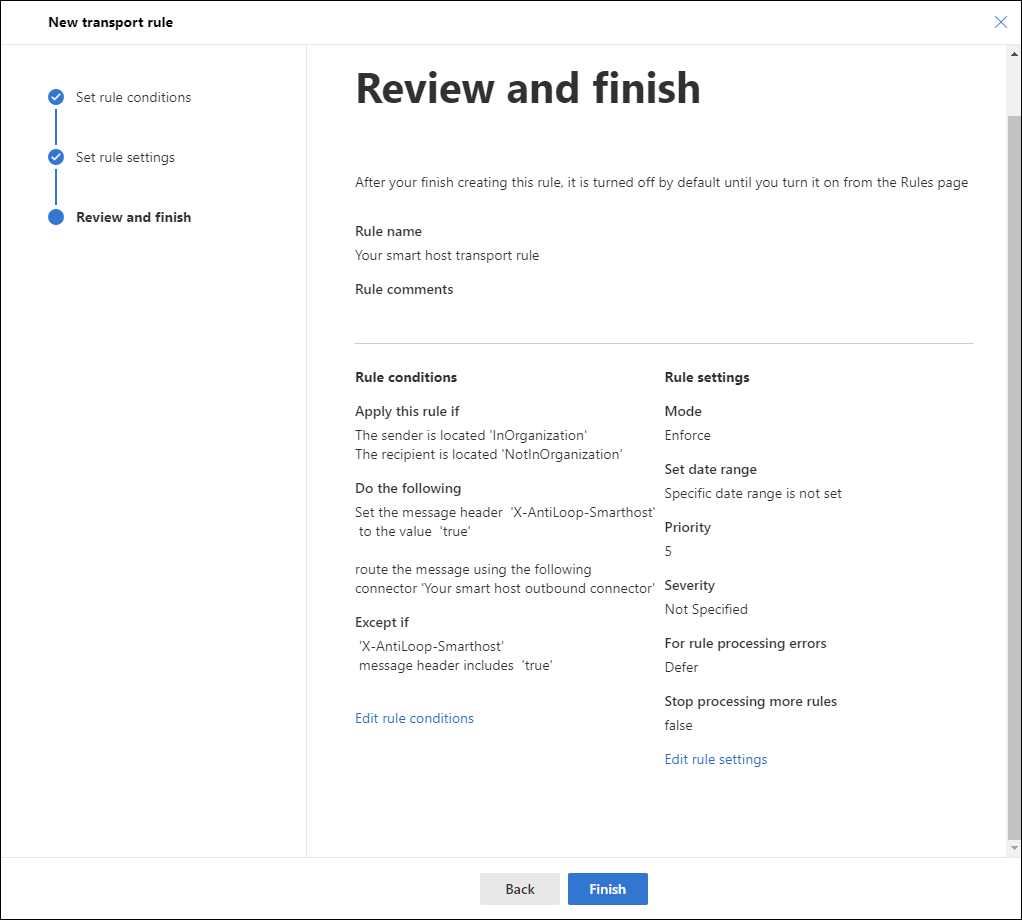The width and height of the screenshot is (1022, 920).
Task: Go to the Set rule conditions step
Action: coord(134,97)
